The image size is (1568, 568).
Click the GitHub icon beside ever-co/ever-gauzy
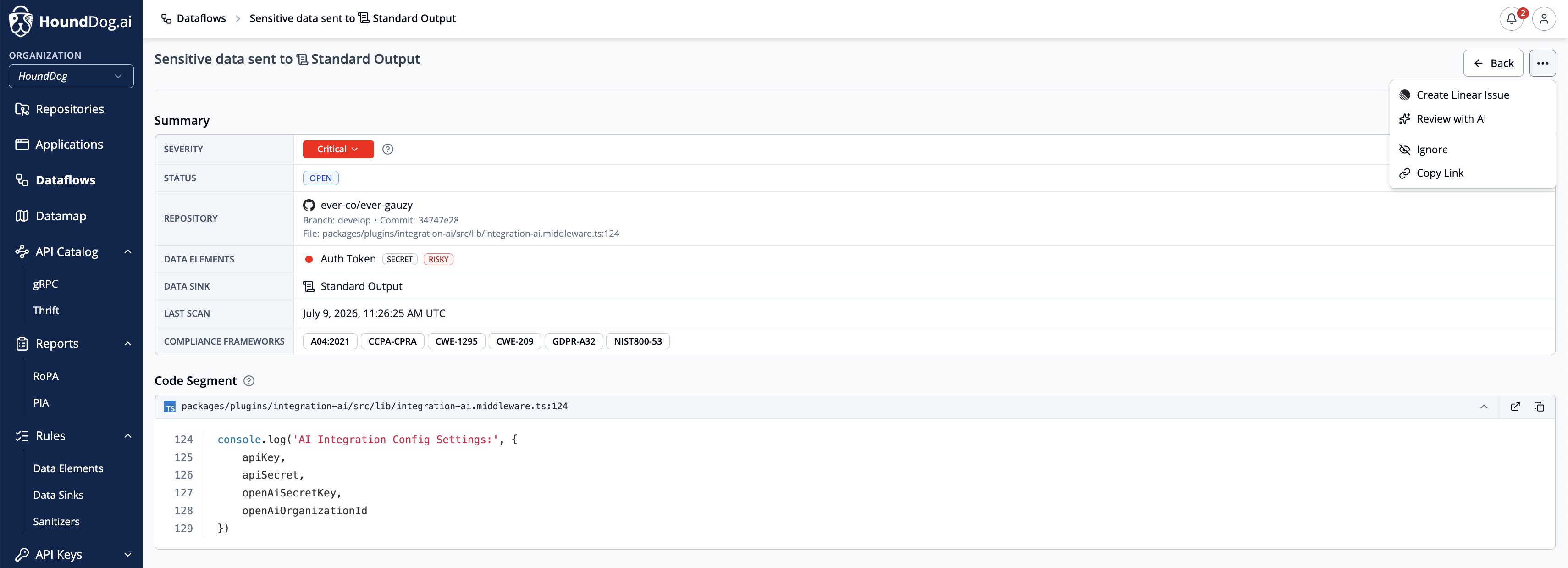pyautogui.click(x=309, y=206)
